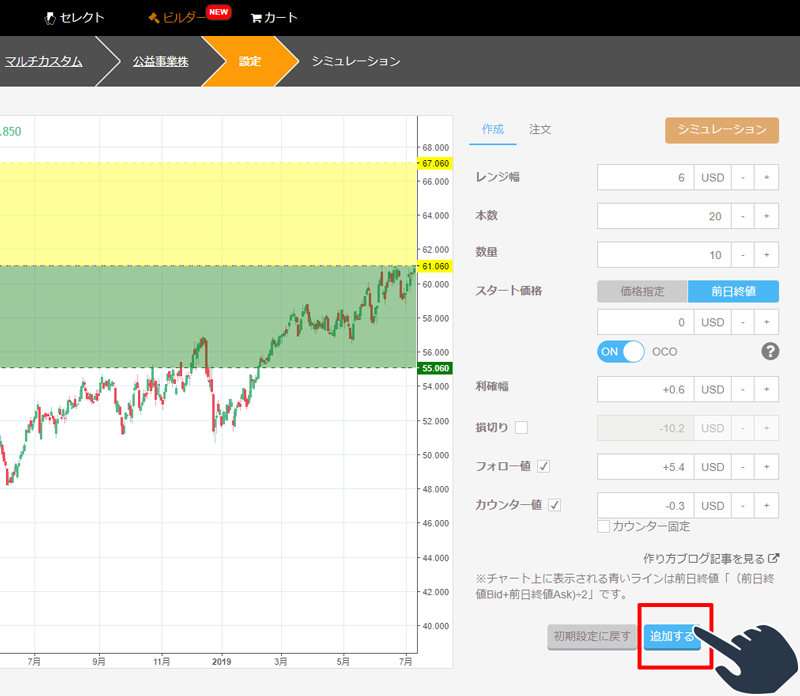Select the 設定 breadcrumb step
Screen dimensions: 800x696
(250, 61)
